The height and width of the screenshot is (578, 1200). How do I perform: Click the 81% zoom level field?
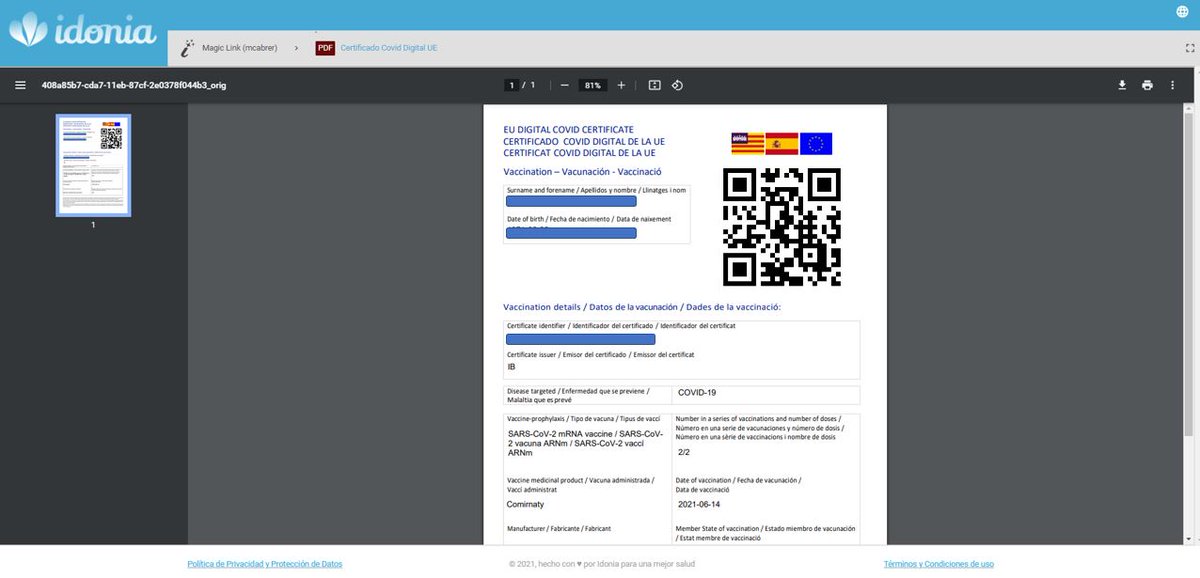(593, 85)
